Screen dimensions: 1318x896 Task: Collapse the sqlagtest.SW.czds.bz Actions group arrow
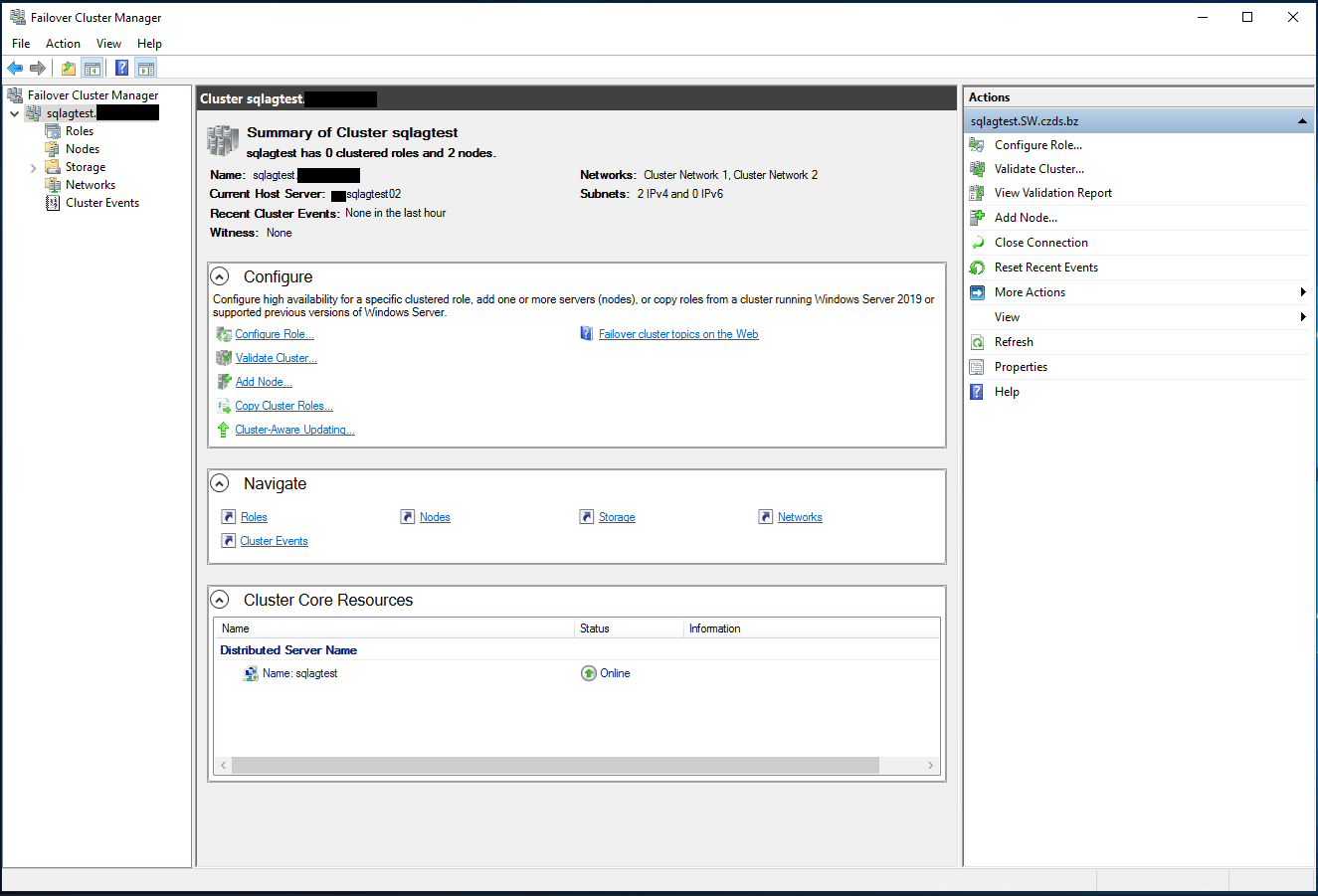[1302, 121]
